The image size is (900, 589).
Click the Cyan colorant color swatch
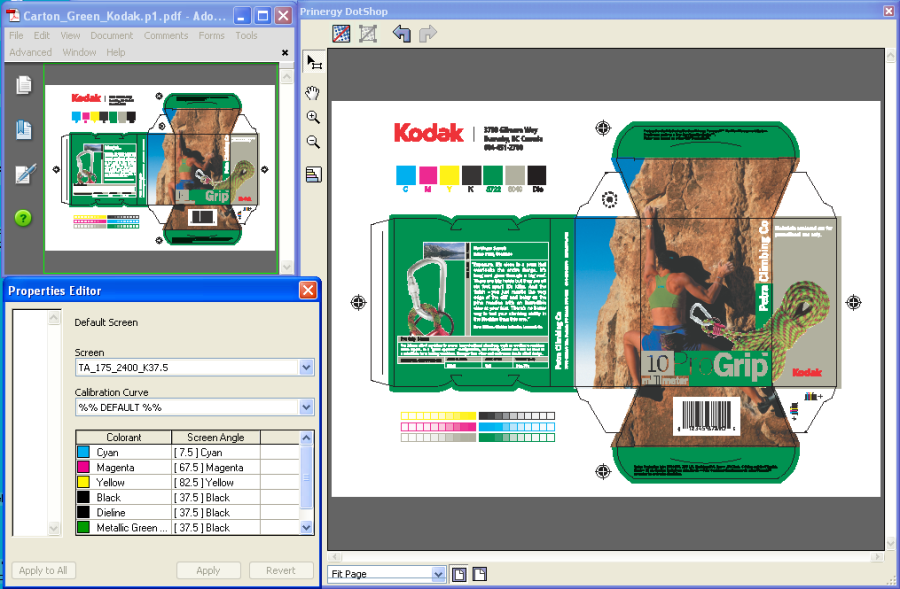click(84, 452)
